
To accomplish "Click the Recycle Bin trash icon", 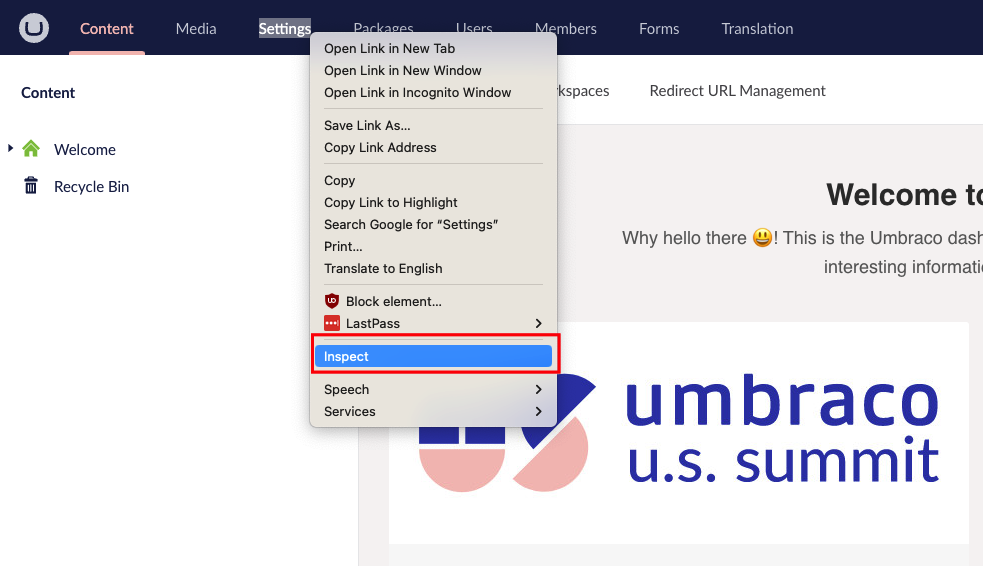I will pos(31,186).
